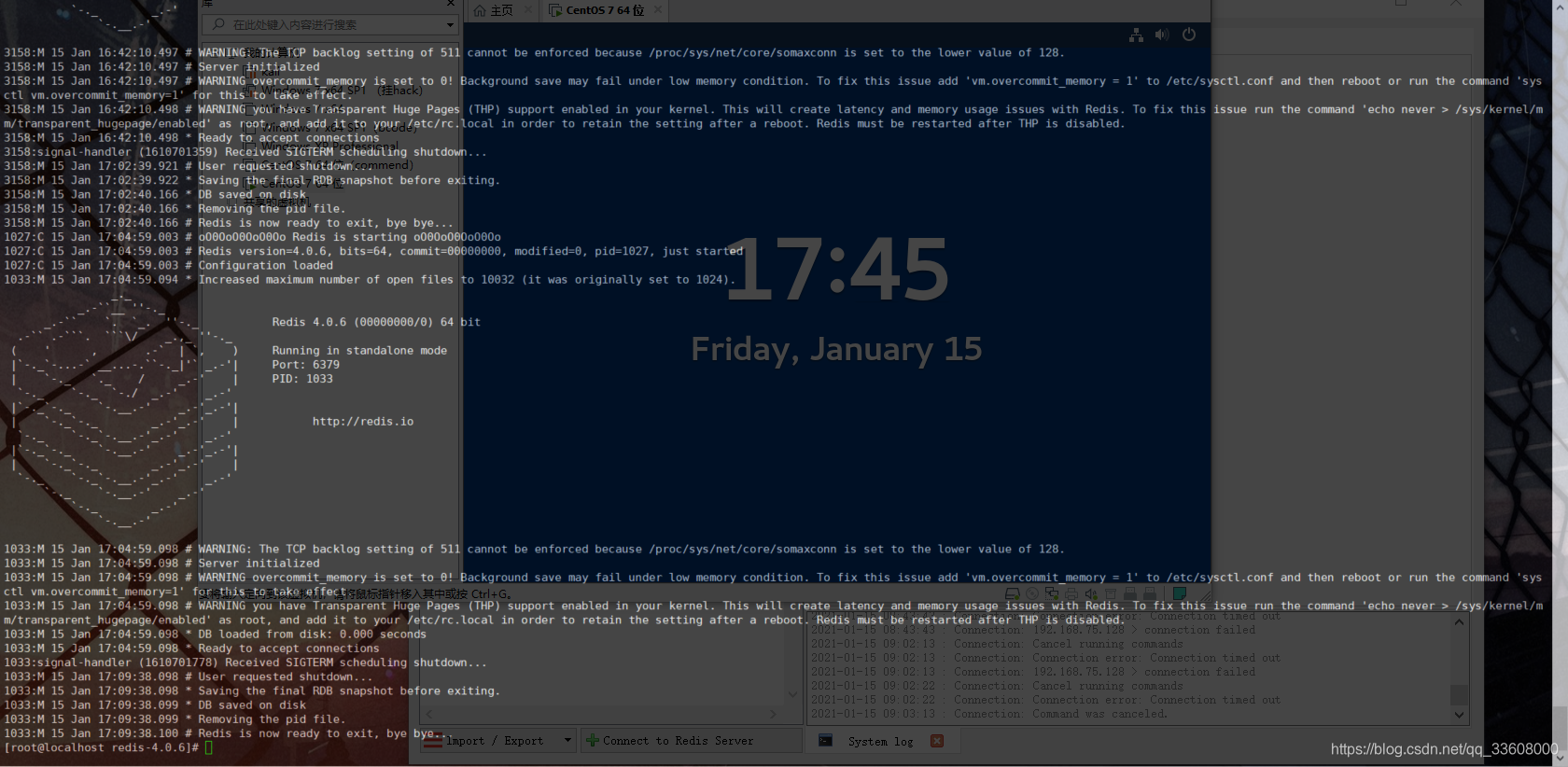The height and width of the screenshot is (767, 1568).
Task: Click the sound card icon in VMware status bar
Action: tap(1091, 593)
